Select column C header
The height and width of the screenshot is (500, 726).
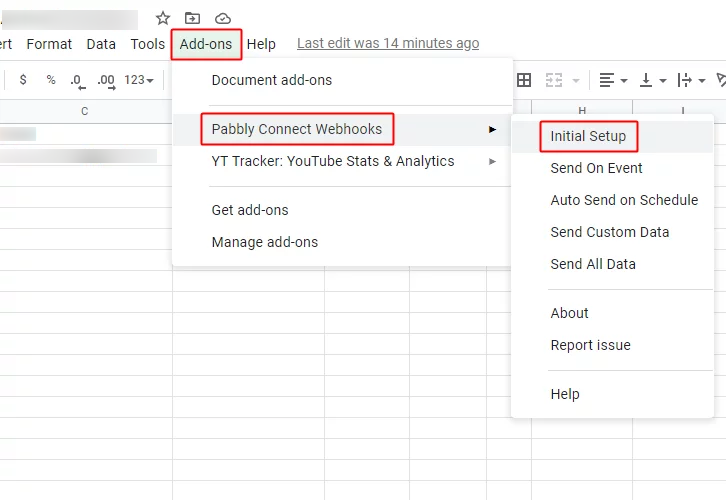pyautogui.click(x=84, y=111)
